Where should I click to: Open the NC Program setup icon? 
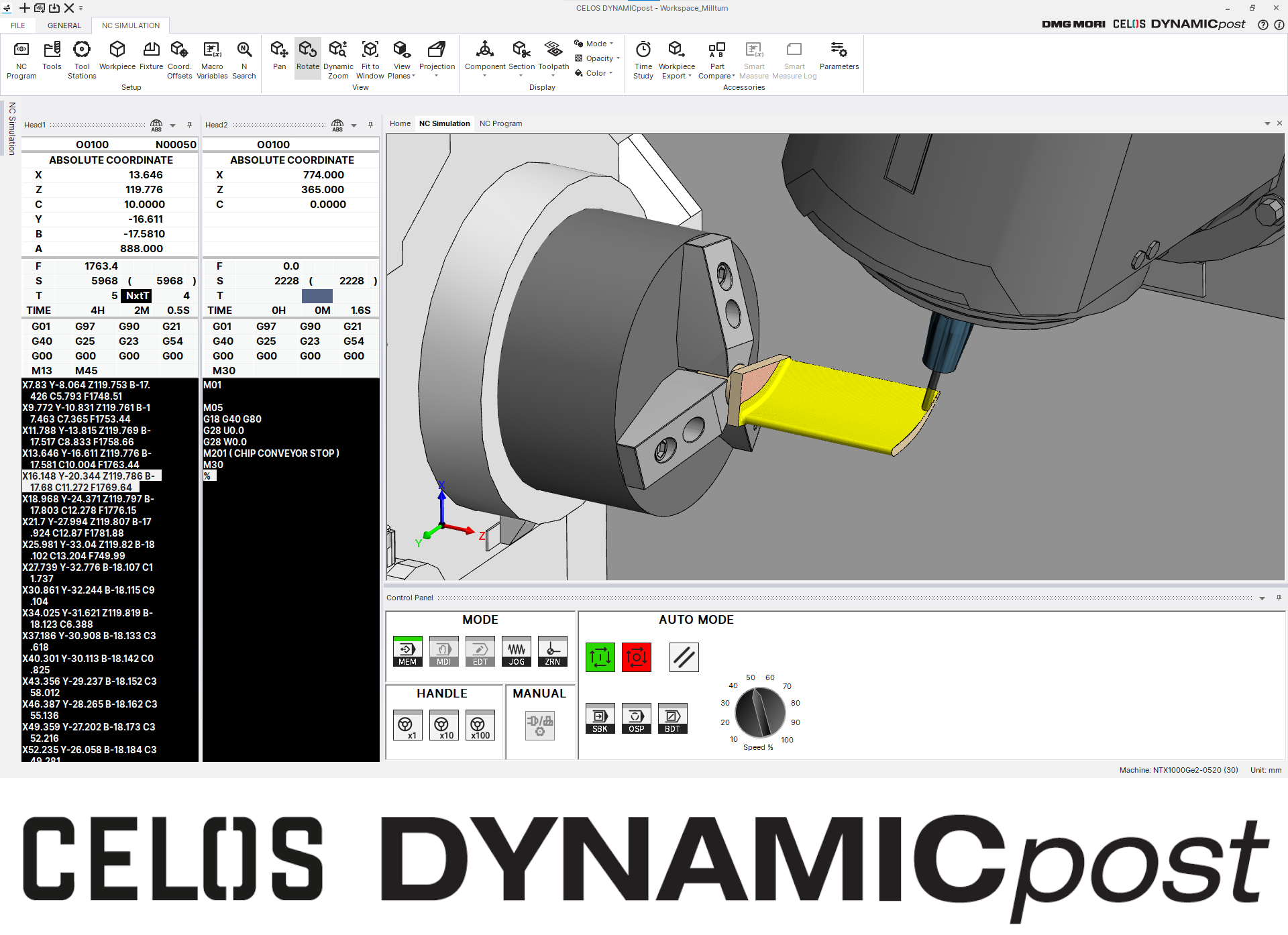pos(21,59)
